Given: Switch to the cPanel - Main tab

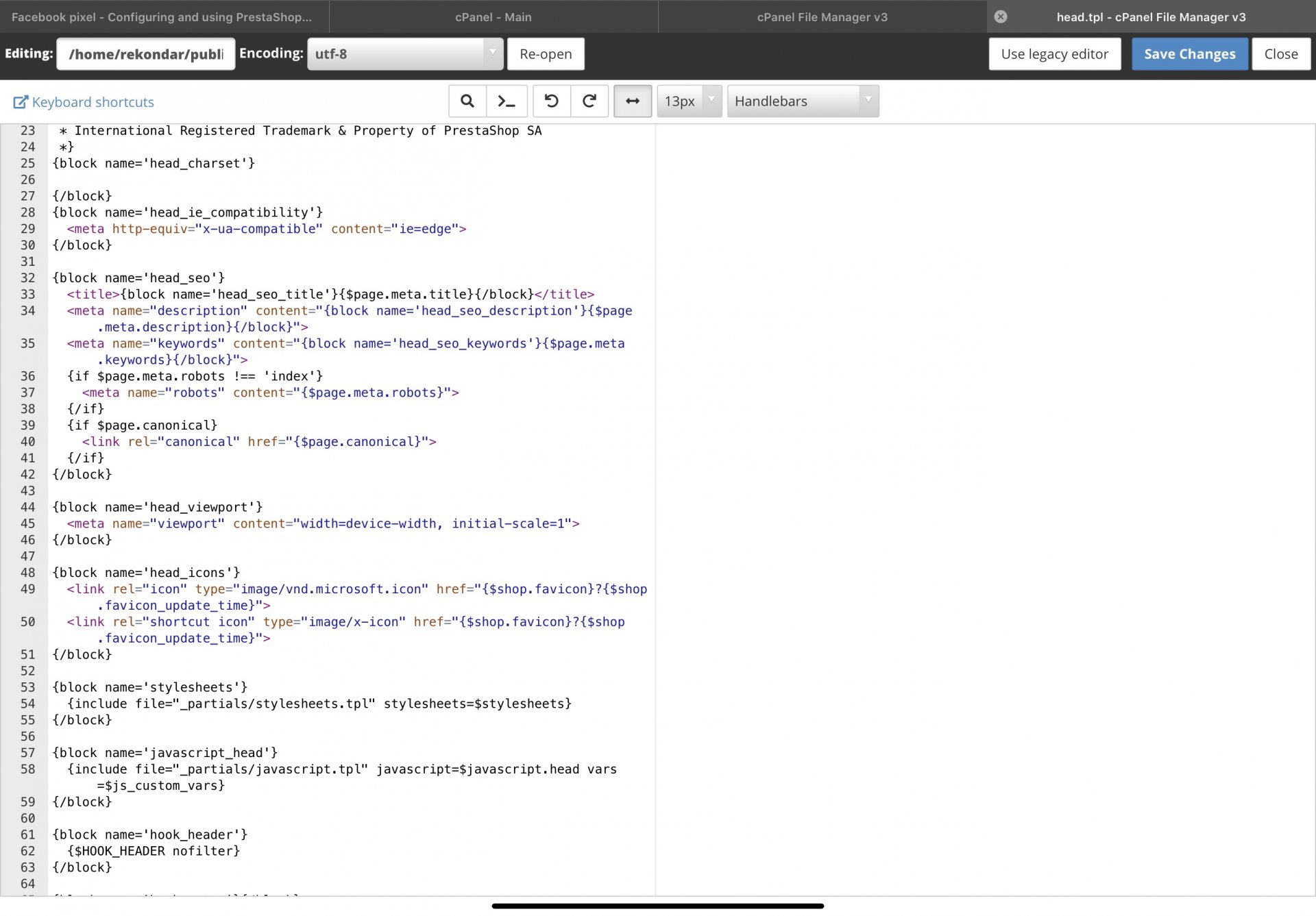Looking at the screenshot, I should (x=493, y=16).
